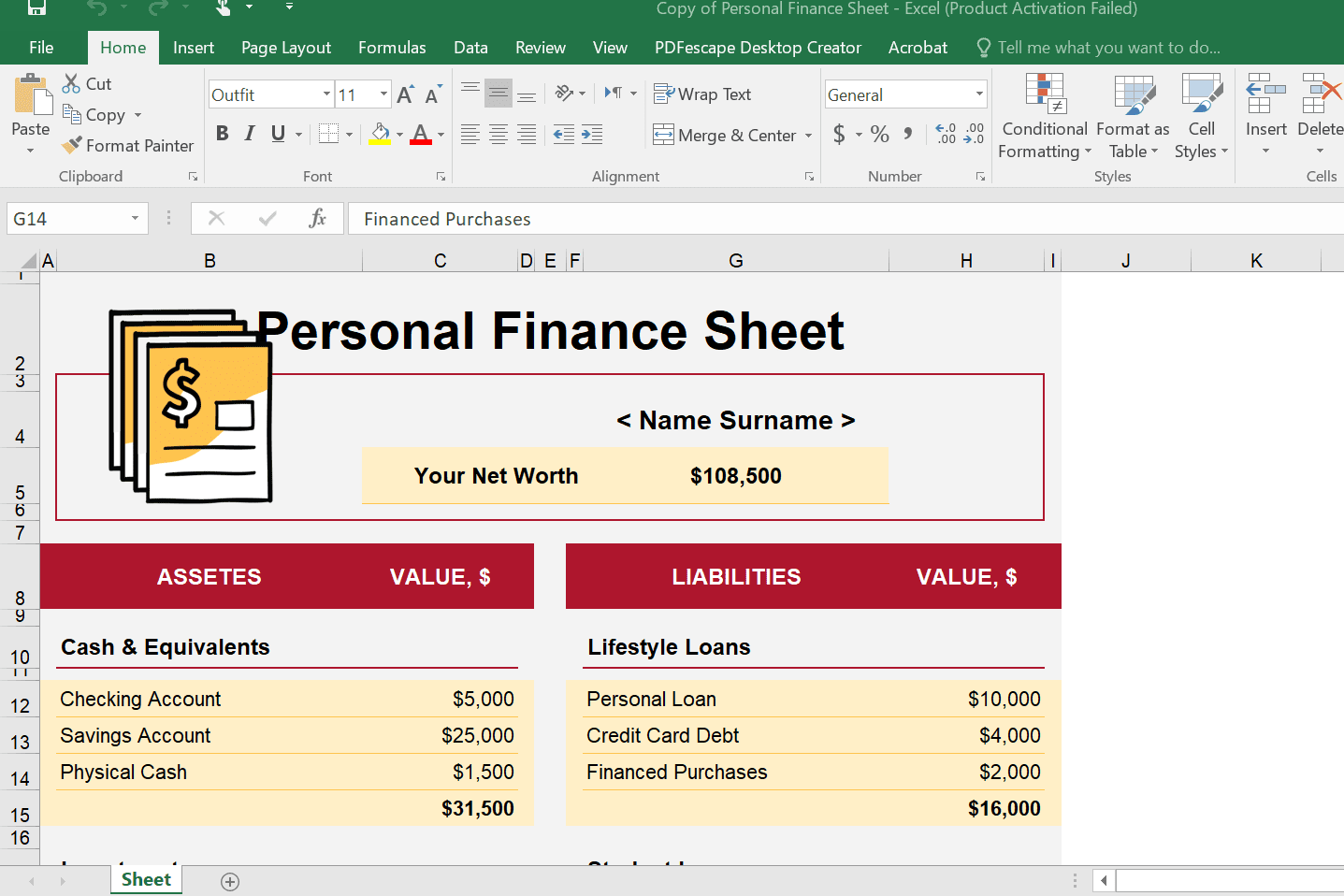Viewport: 1344px width, 896px height.
Task: Switch to Data tab
Action: 470,48
